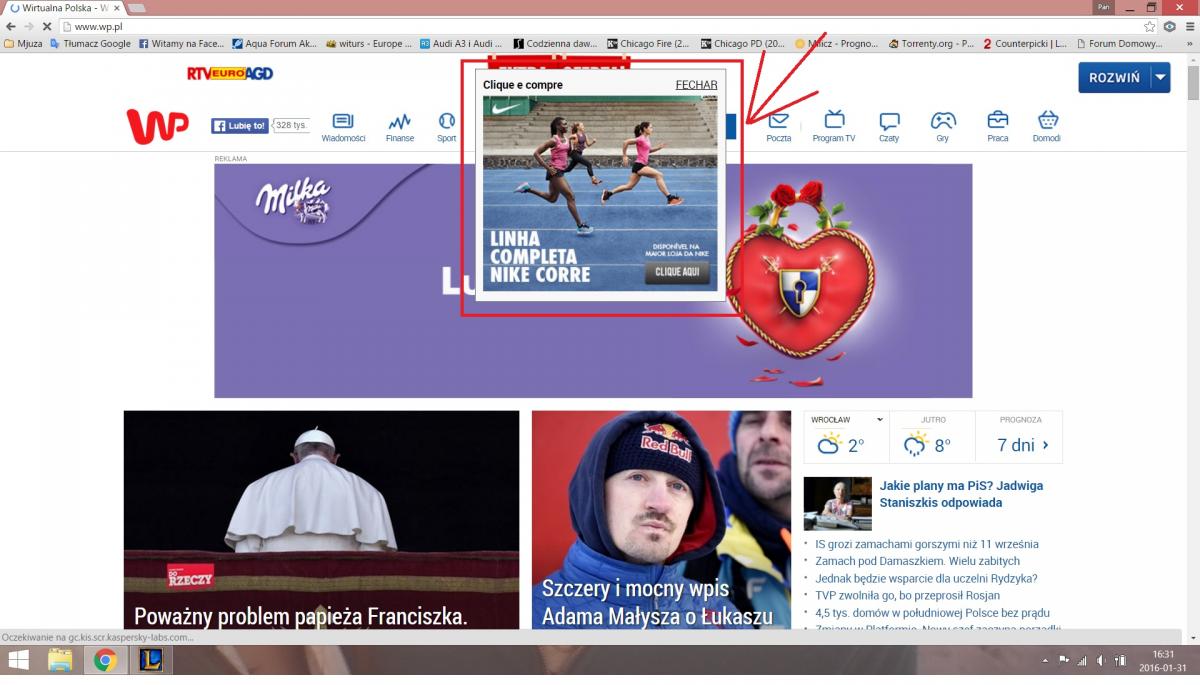Screen dimensions: 1200x685
Task: Open the Chicago Fire bookmark
Action: click(649, 44)
